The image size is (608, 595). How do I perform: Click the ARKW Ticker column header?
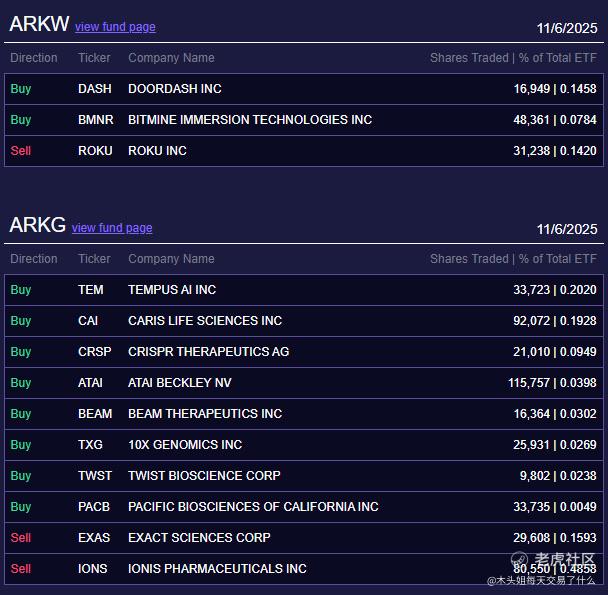coord(94,58)
